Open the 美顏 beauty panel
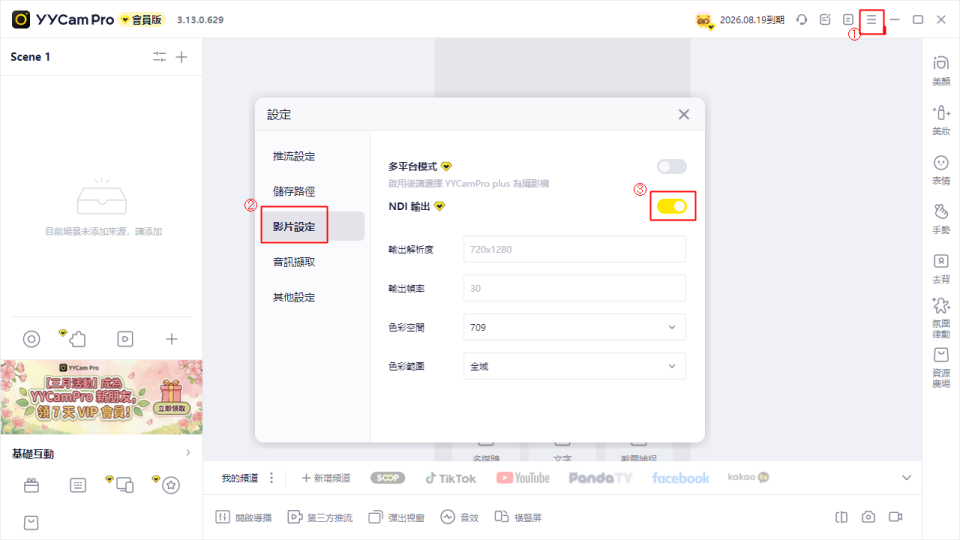 940,69
